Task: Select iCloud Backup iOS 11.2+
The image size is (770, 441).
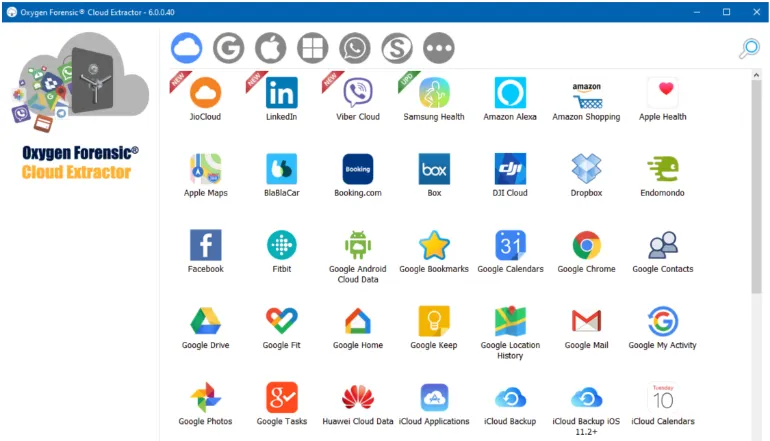Action: [x=586, y=409]
